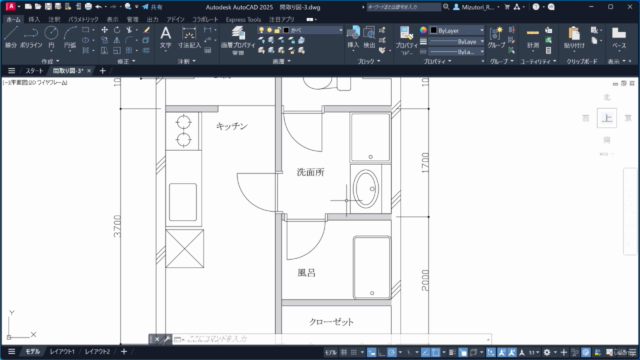This screenshot has height=360, width=640.
Task: Select the Copy tool in Modify panel
Action: 104,40
